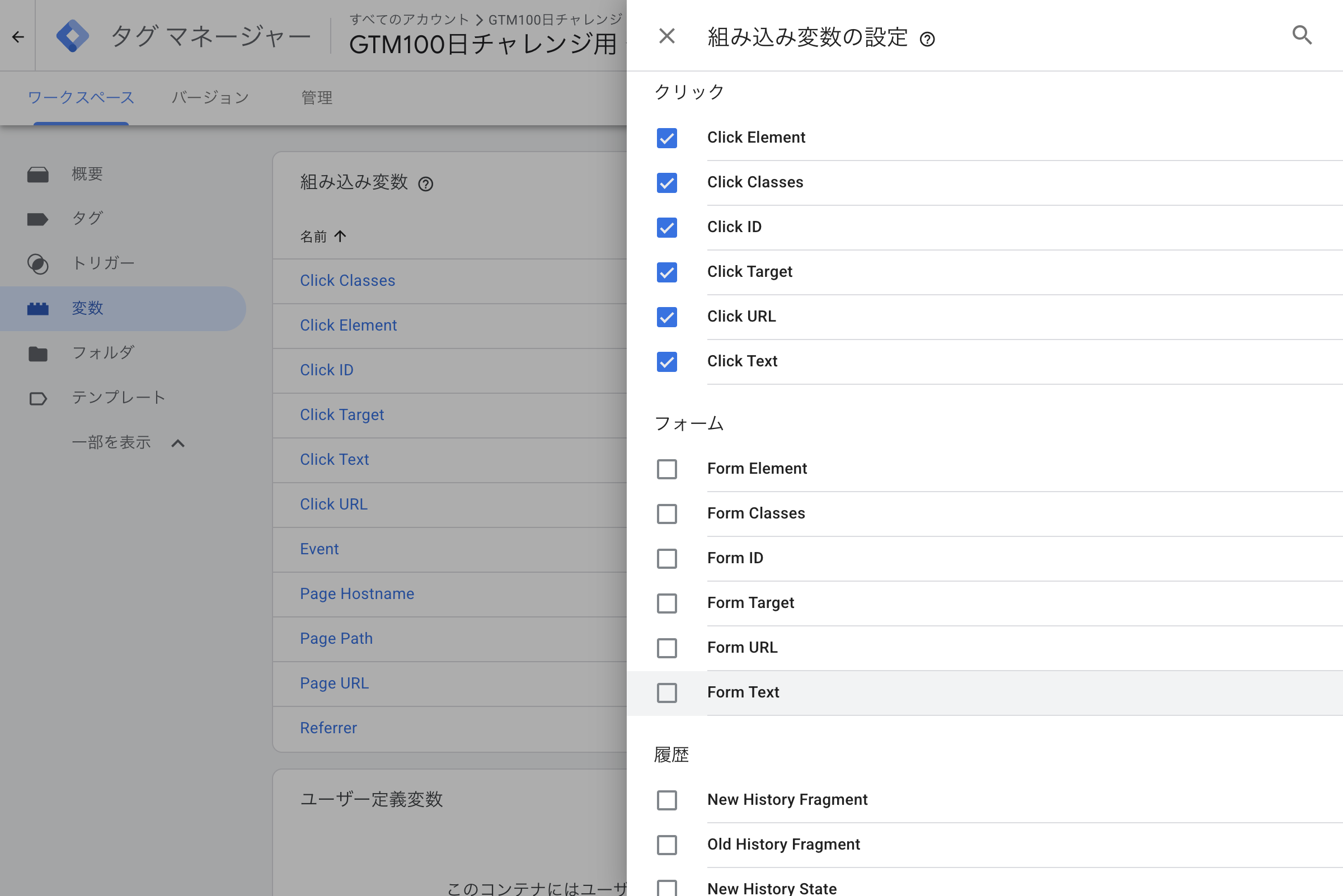Switch to the ワークスペース tab

pos(81,98)
